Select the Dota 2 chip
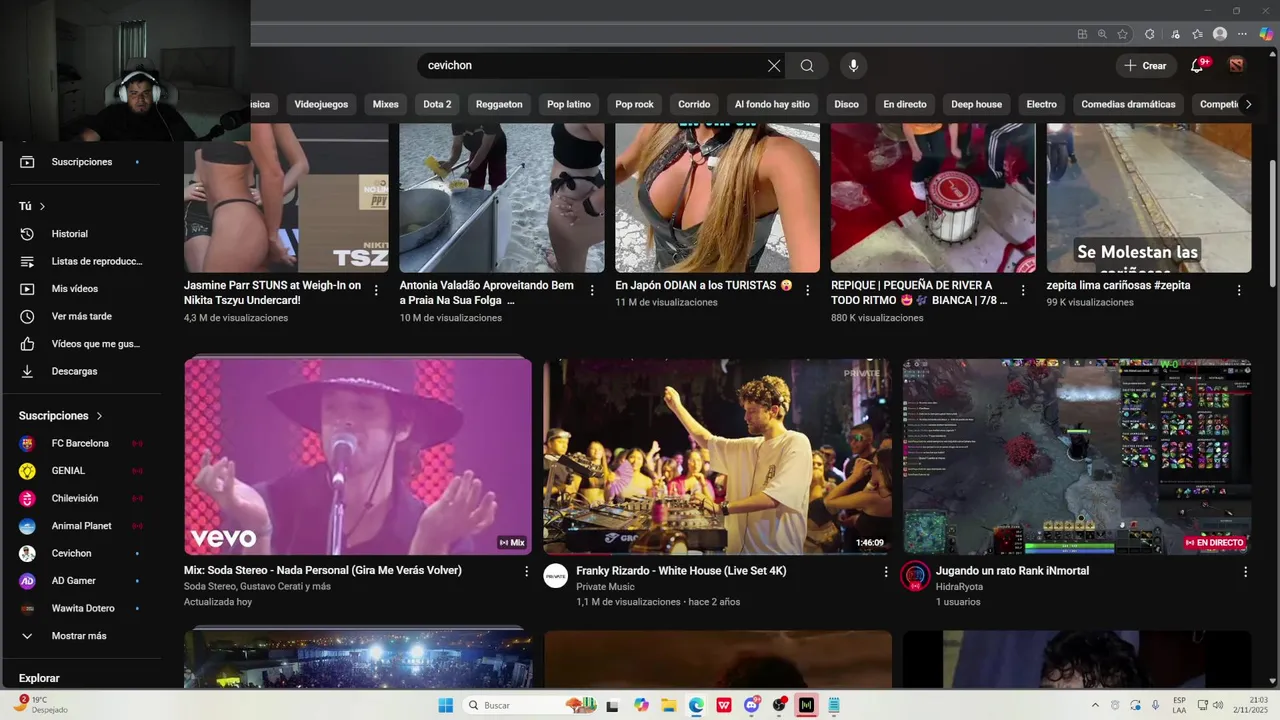 (437, 104)
